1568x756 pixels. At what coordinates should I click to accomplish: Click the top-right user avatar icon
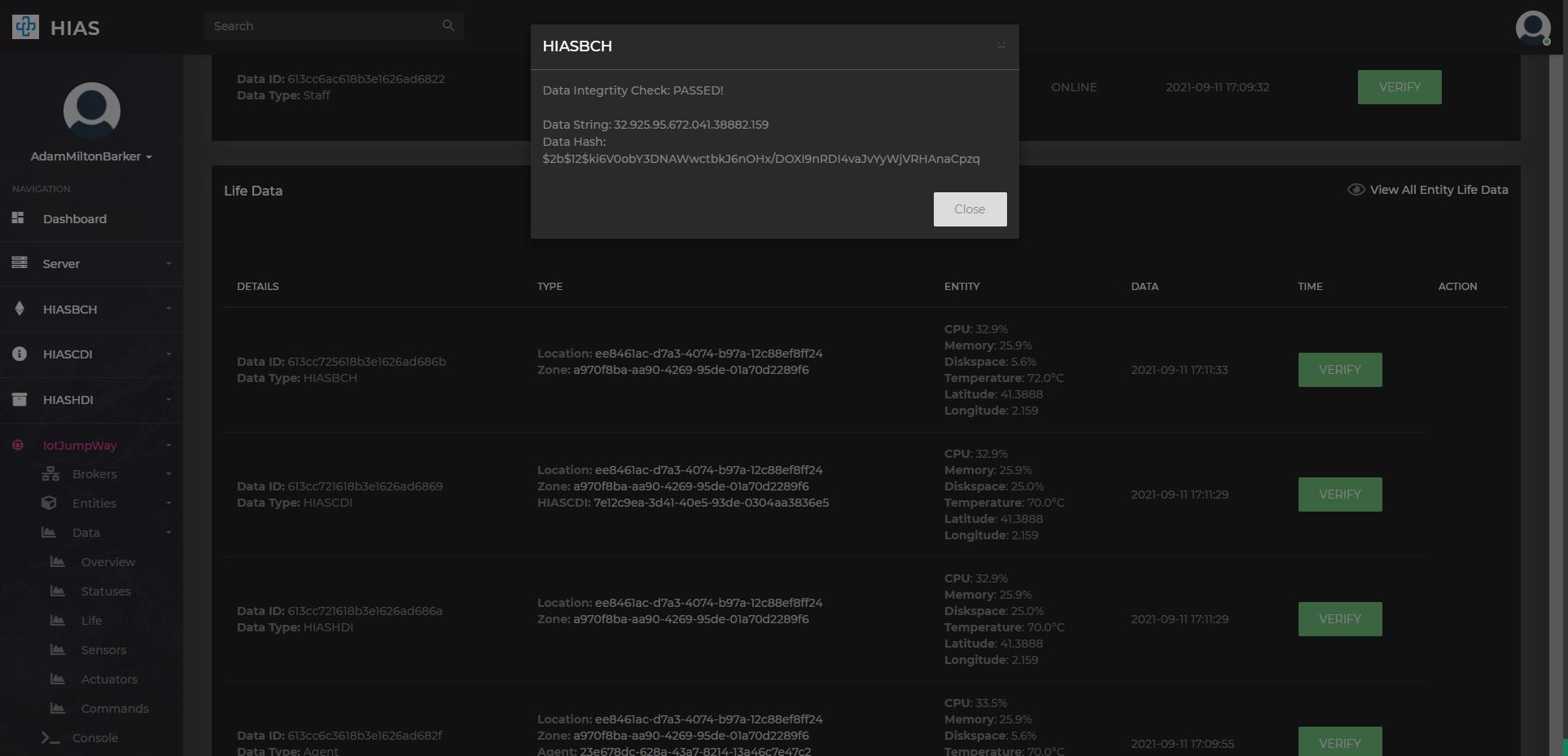click(1532, 27)
